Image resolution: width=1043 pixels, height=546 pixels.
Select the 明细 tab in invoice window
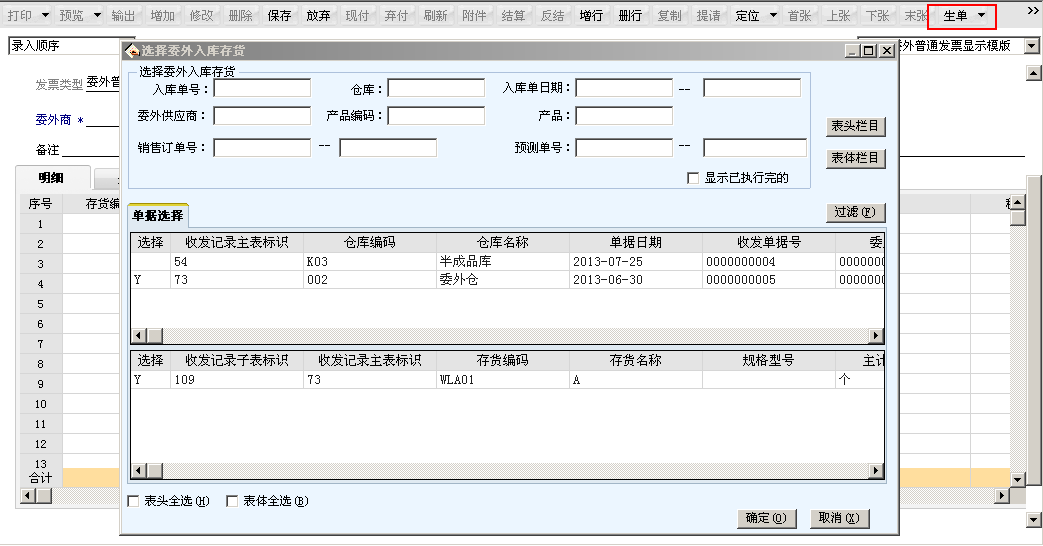tap(51, 178)
